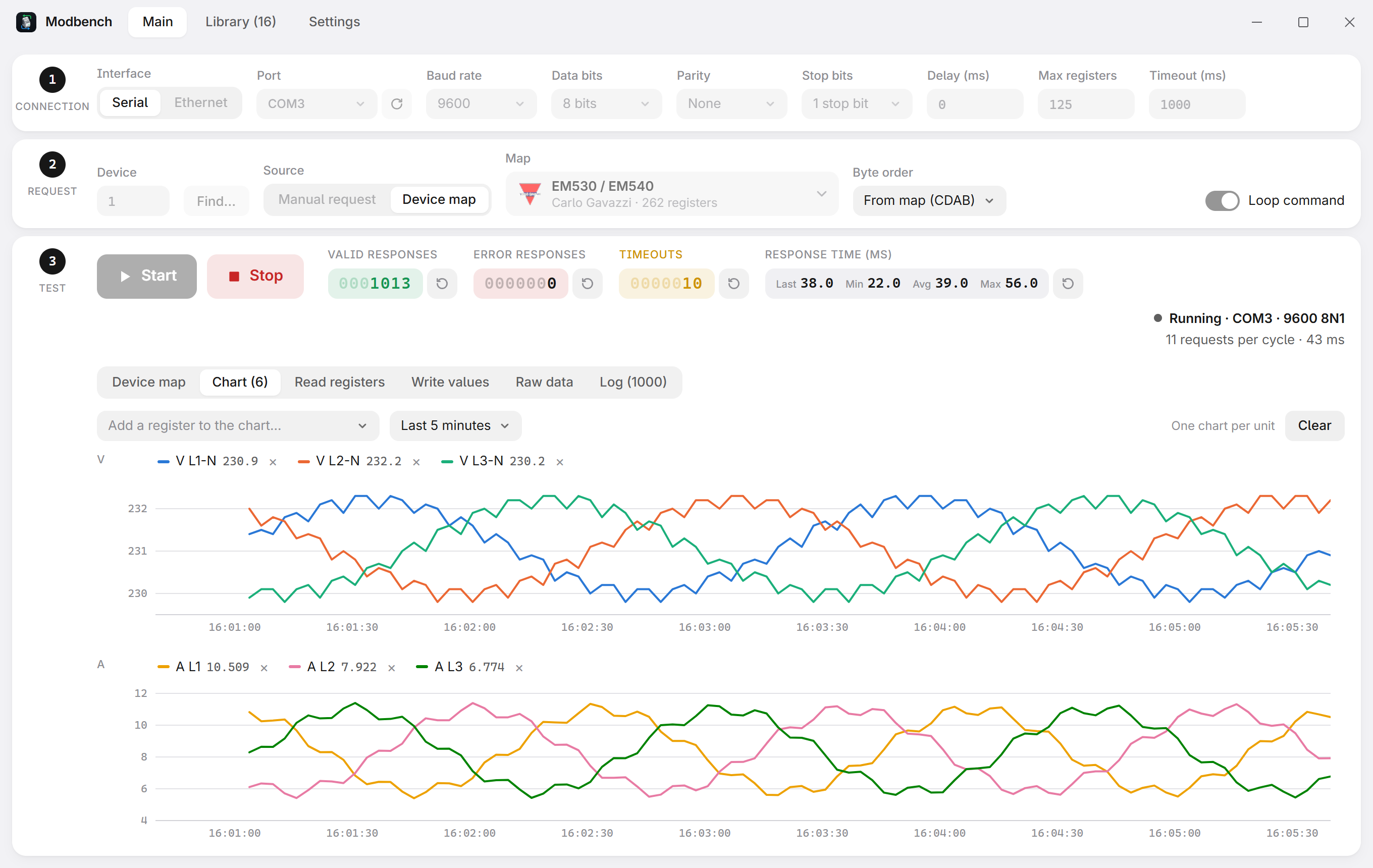Switch to the Write values tab
The height and width of the screenshot is (868, 1373).
pos(450,382)
